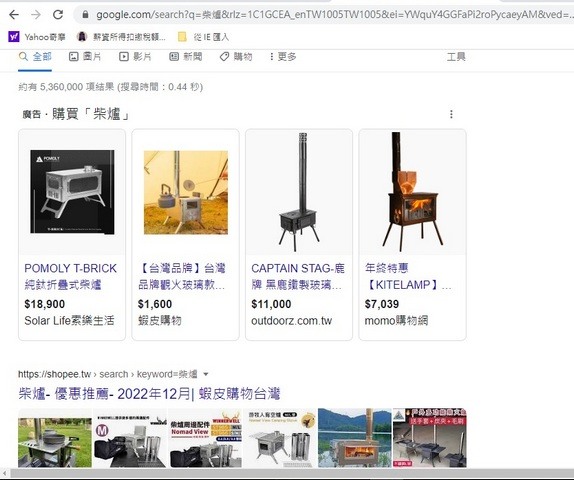Go back with the browser back arrow

tap(14, 15)
